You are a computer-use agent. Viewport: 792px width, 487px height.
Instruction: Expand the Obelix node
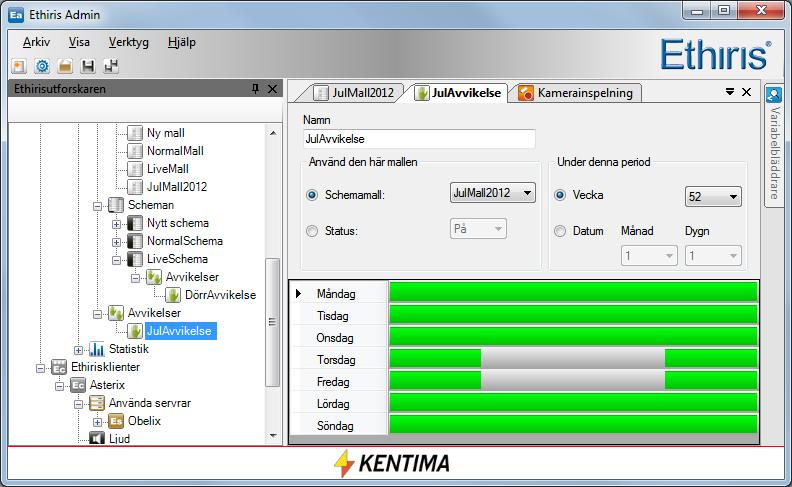point(97,422)
